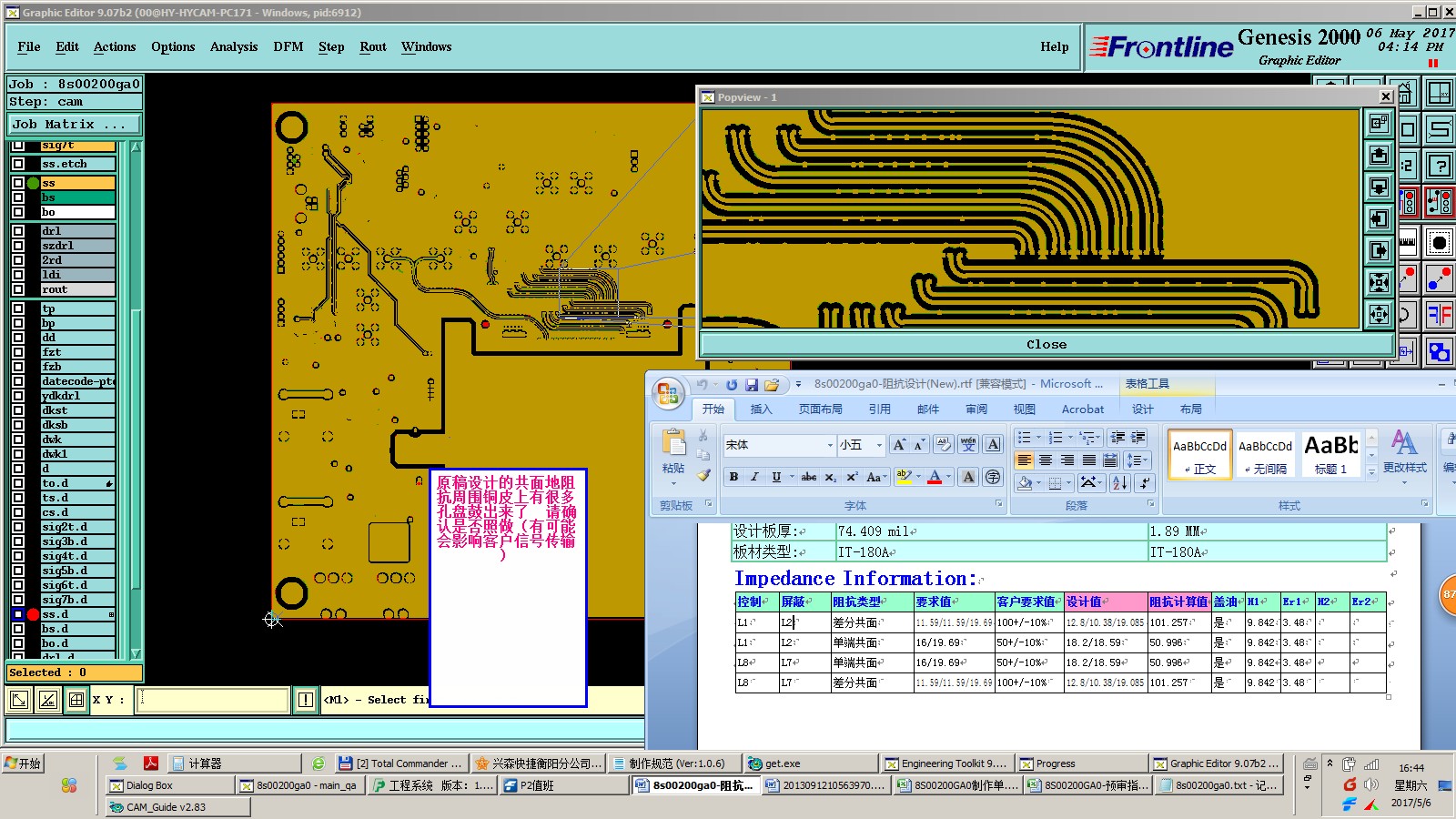The width and height of the screenshot is (1456, 819).
Task: Click the Windows Start button 开始
Action: [x=24, y=763]
